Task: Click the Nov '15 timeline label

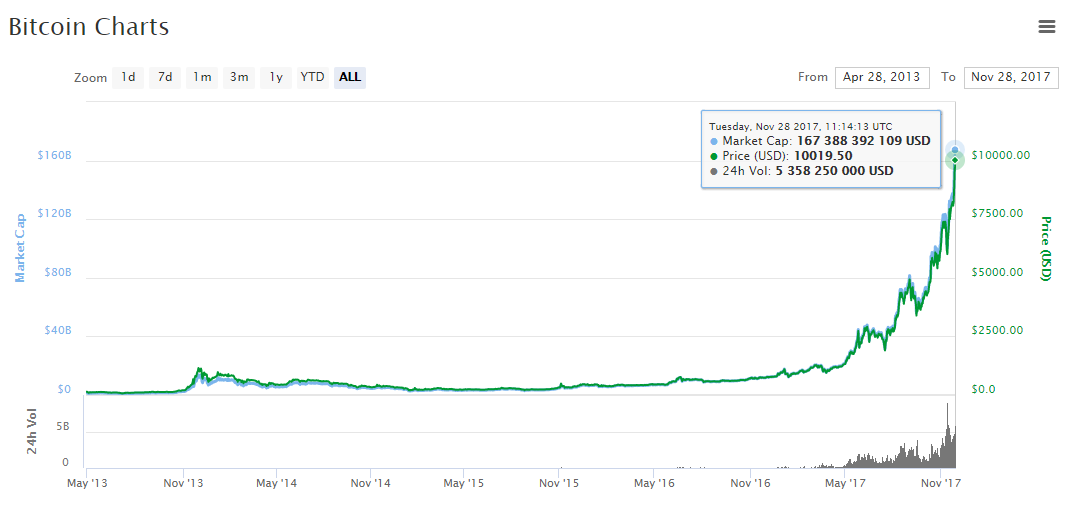Action: 559,484
